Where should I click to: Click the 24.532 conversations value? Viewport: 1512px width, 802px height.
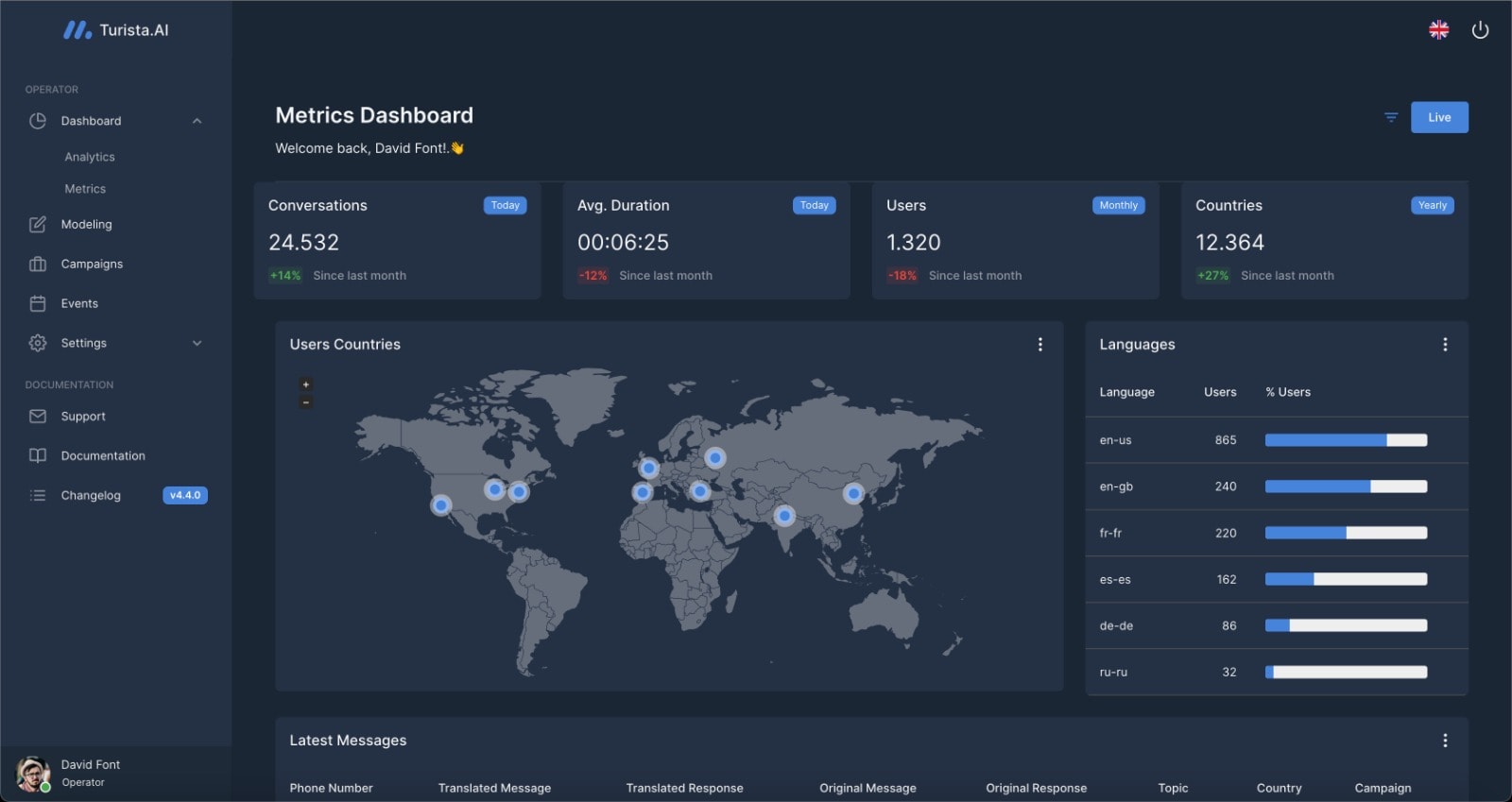coord(303,243)
